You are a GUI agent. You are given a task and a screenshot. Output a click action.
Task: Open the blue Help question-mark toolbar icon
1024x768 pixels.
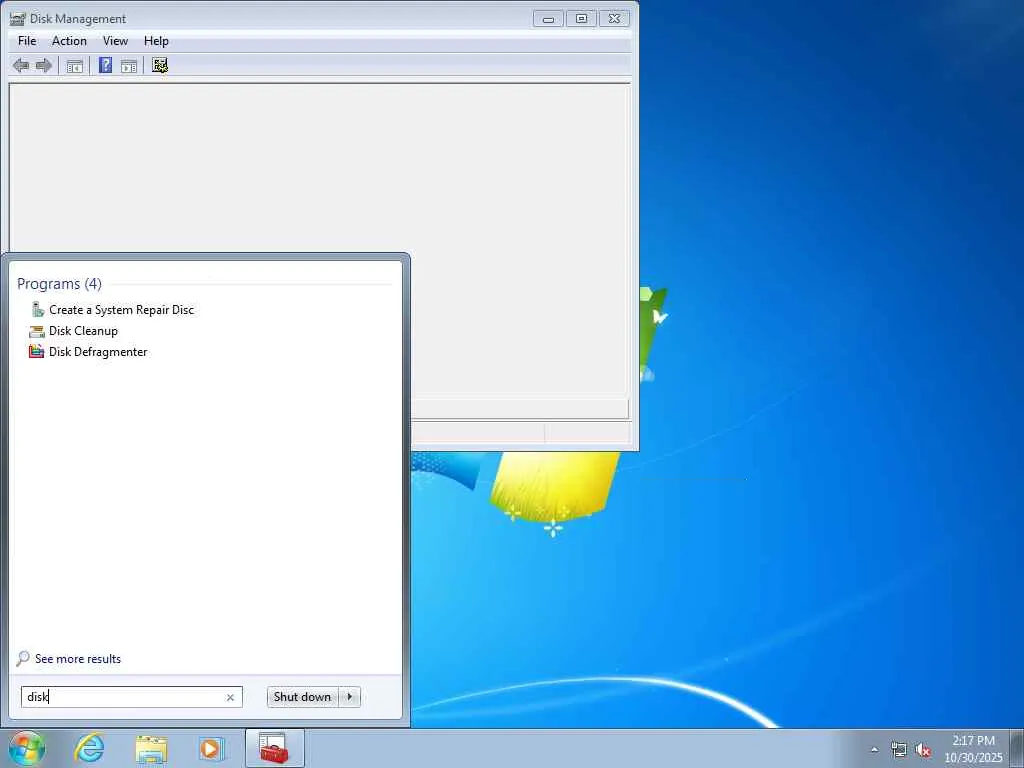click(x=105, y=65)
